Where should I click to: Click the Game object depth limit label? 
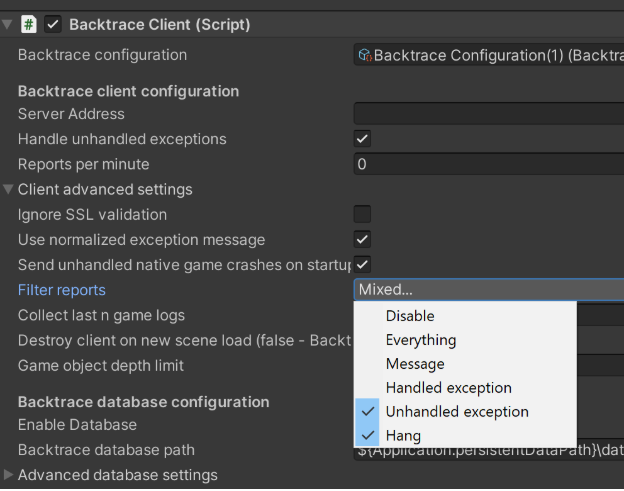tap(101, 365)
